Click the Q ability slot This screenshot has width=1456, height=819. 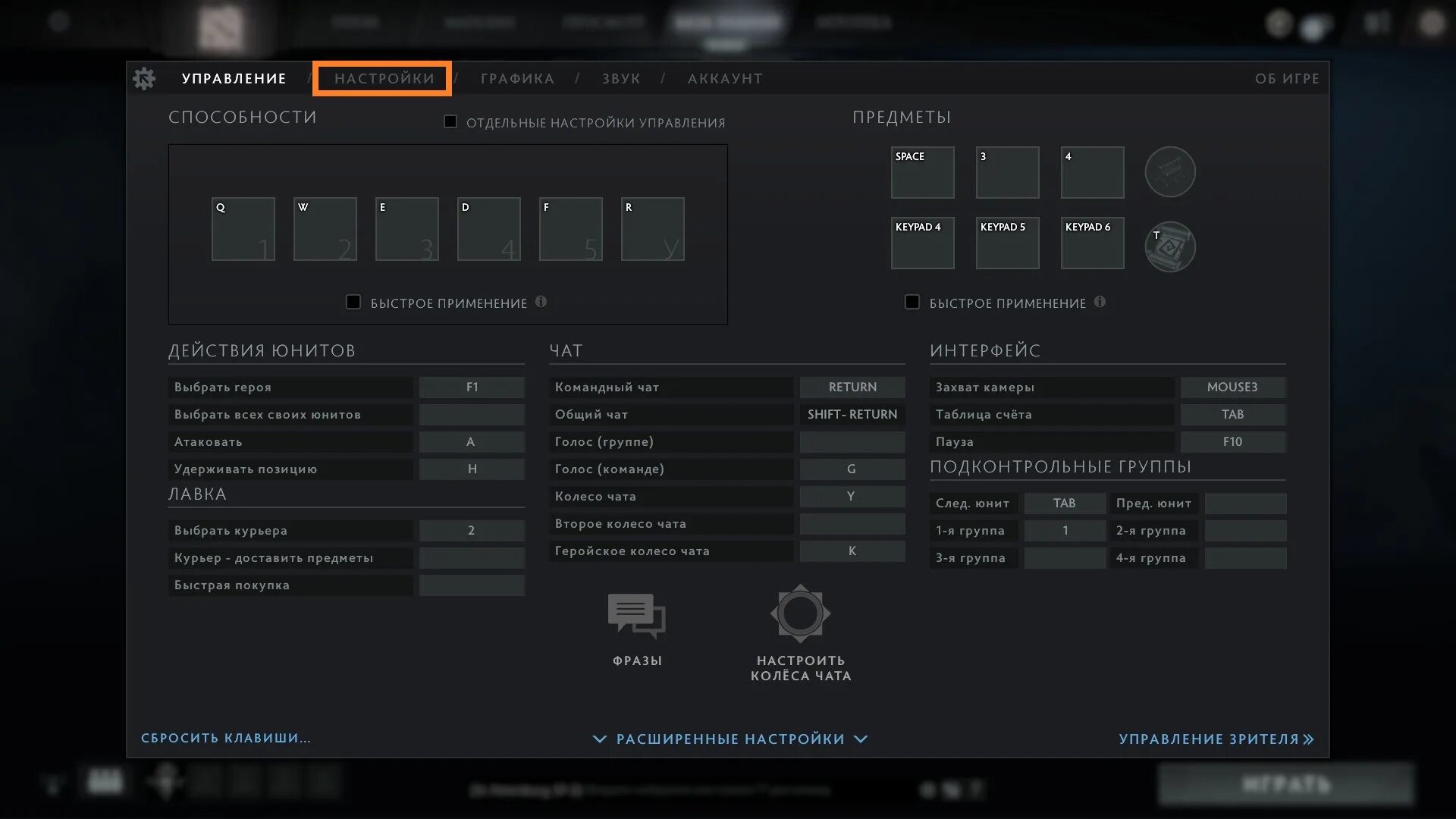pyautogui.click(x=243, y=229)
